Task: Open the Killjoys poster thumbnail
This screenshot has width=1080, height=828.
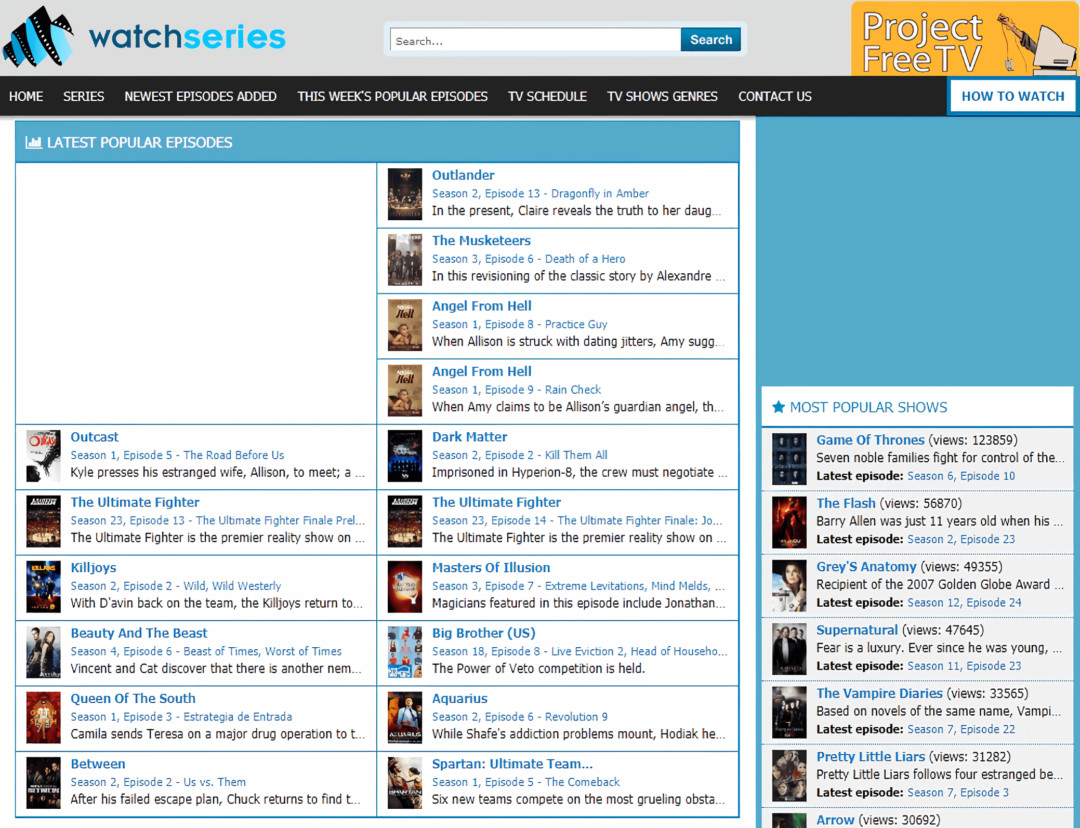Action: [x=43, y=587]
